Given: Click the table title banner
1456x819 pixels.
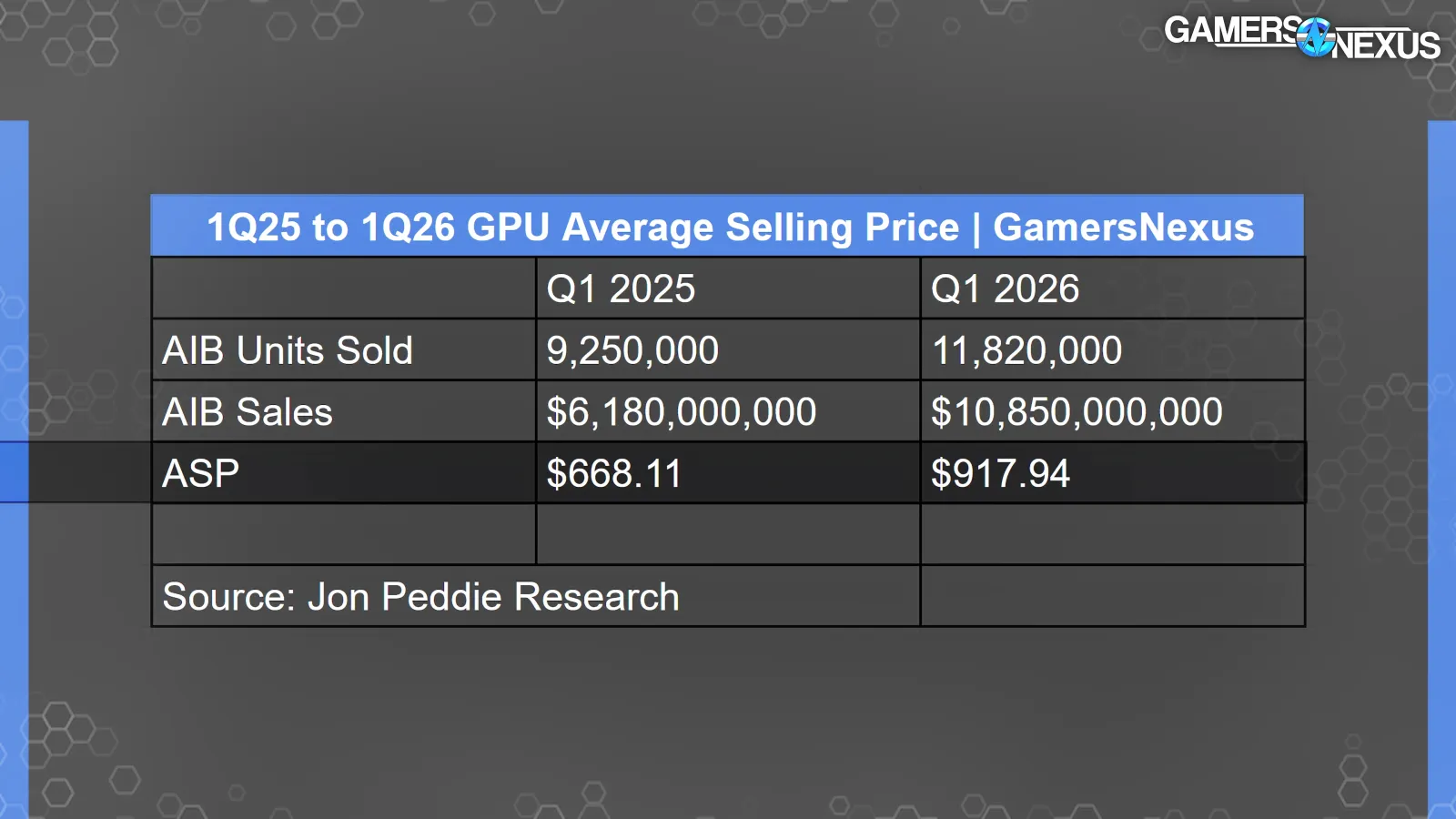Looking at the screenshot, I should [x=727, y=226].
